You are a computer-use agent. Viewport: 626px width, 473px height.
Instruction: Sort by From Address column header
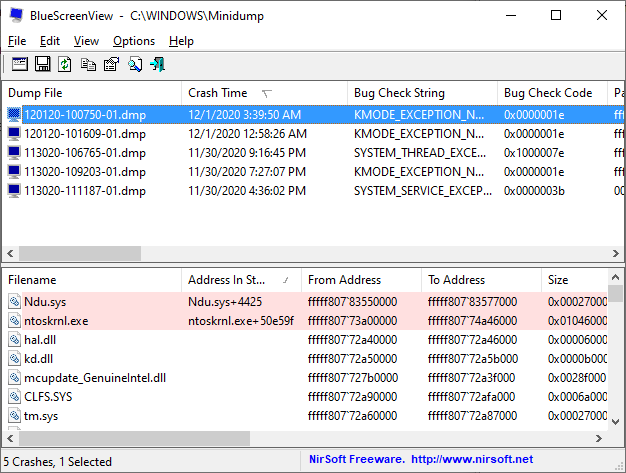coord(361,280)
